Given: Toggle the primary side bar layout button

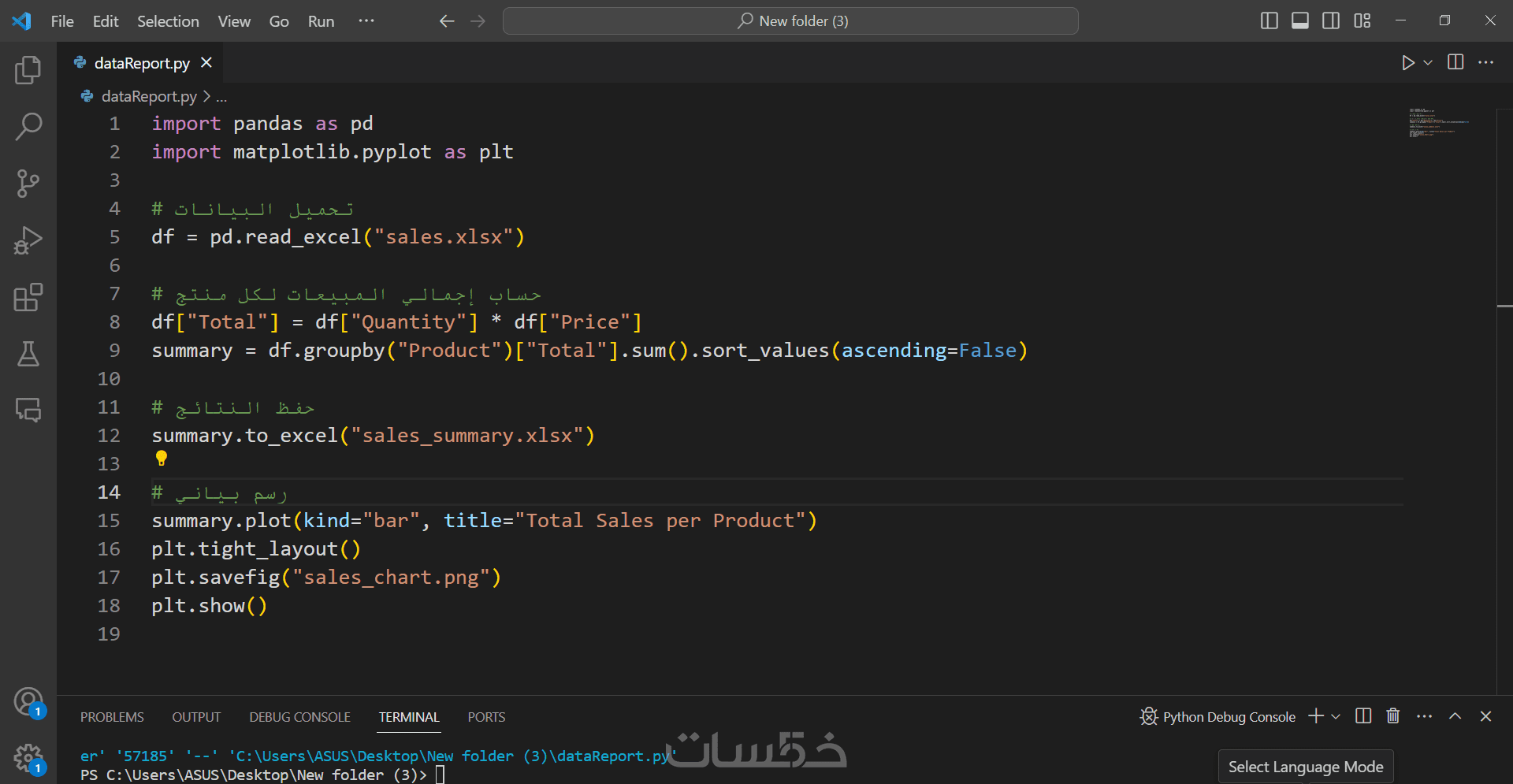Looking at the screenshot, I should [1269, 21].
